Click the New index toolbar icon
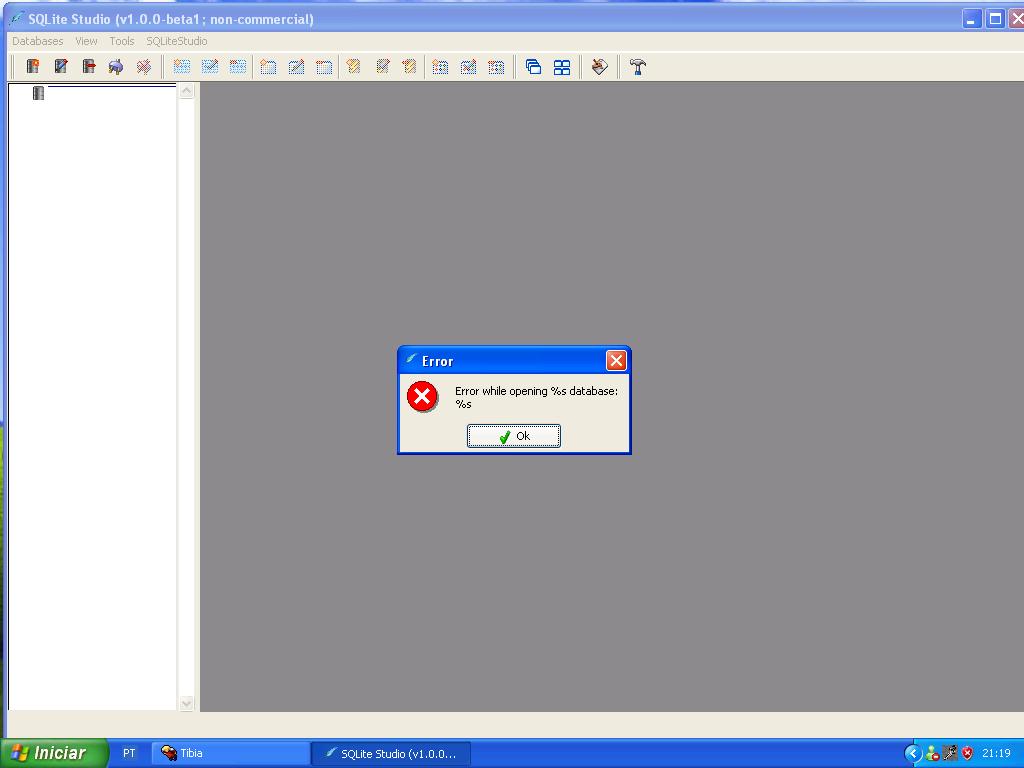Viewport: 1024px width, 768px height. click(268, 67)
